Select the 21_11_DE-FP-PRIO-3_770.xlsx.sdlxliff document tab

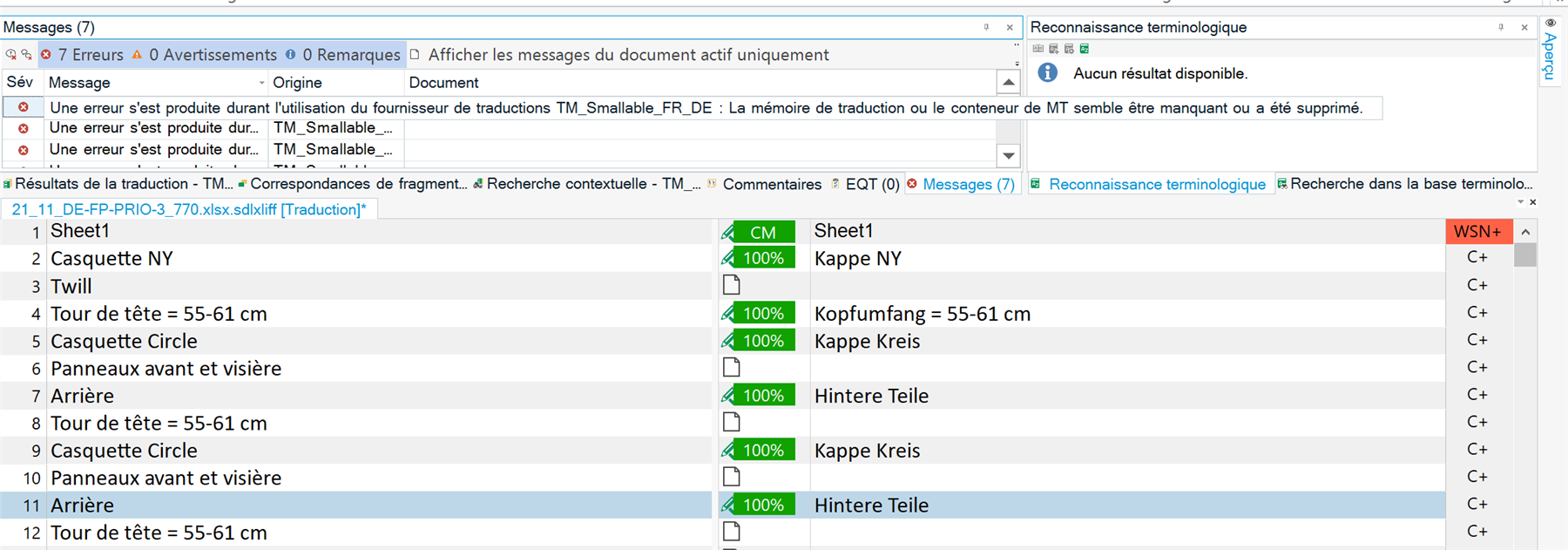click(189, 209)
